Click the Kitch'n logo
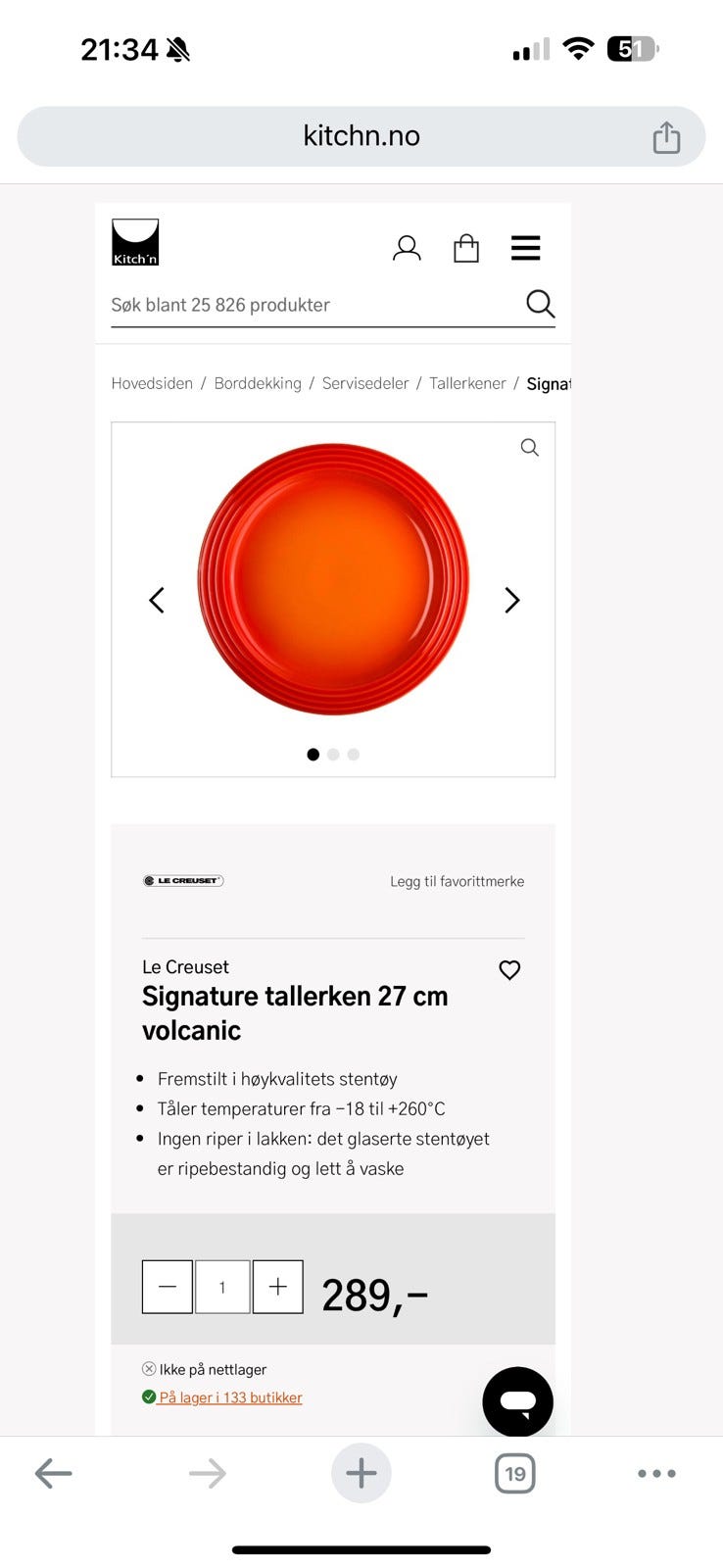Viewport: 723px width, 1568px height. (135, 242)
